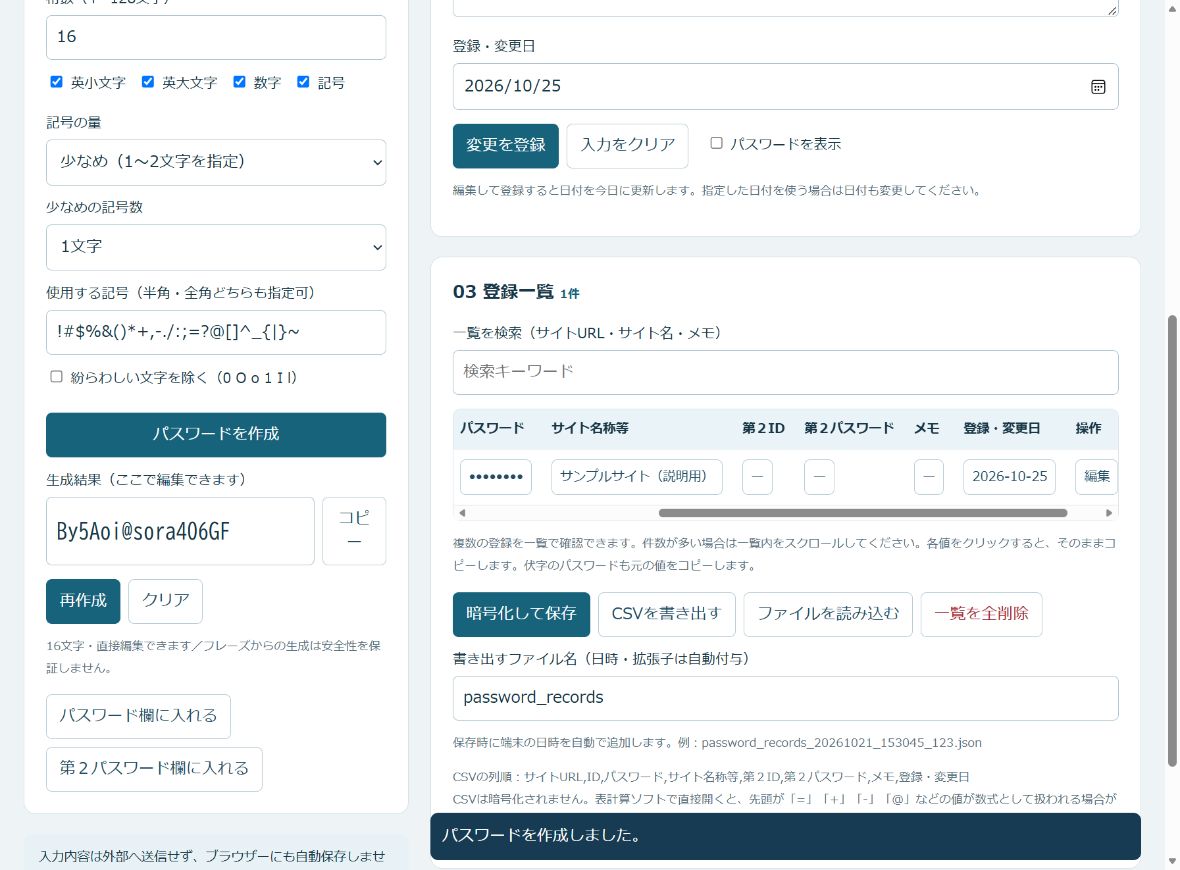Click the password length field showing 16

[x=216, y=37]
